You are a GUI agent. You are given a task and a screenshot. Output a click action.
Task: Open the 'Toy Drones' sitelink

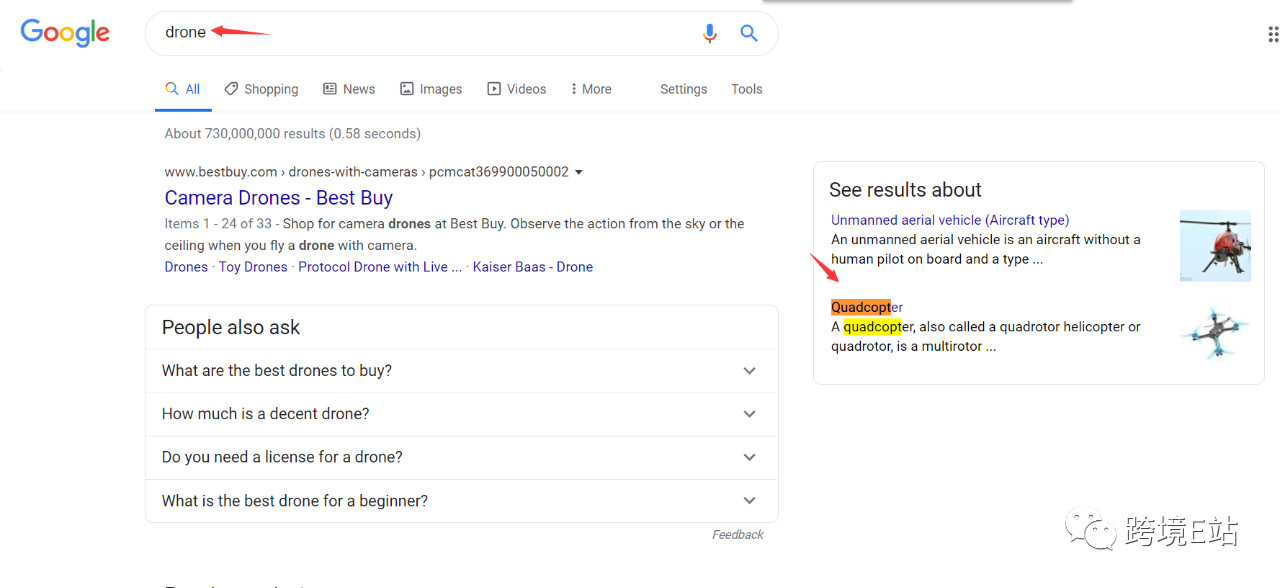pos(253,267)
